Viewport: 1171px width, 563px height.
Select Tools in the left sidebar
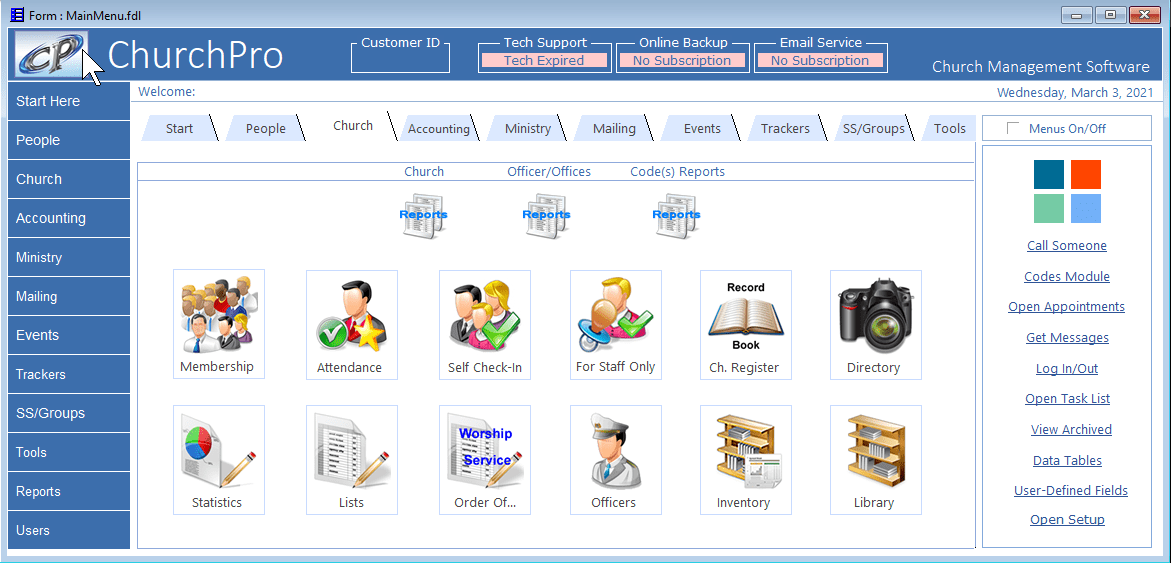click(x=69, y=452)
